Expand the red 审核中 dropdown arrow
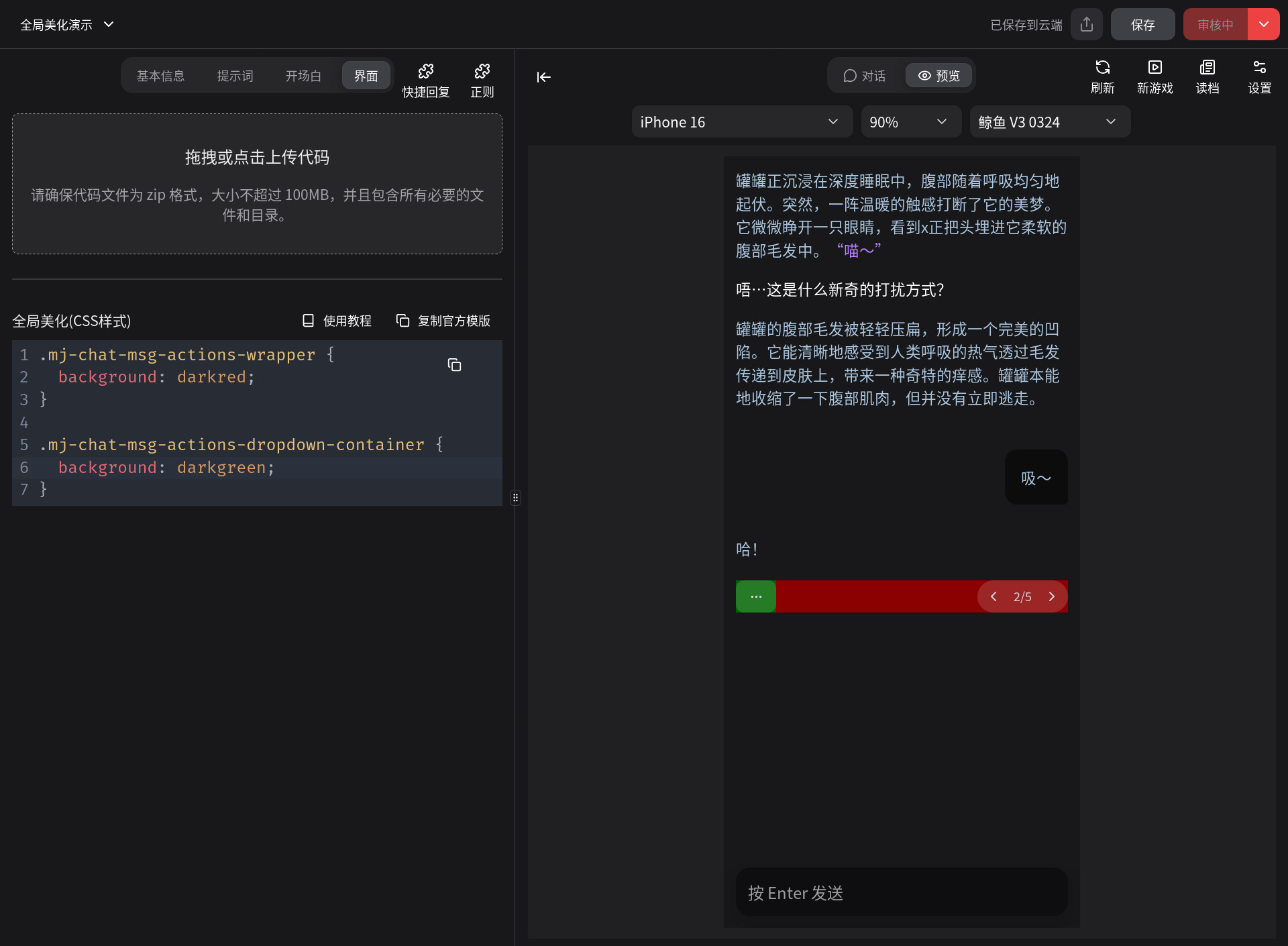Viewport: 1288px width, 946px height. (1263, 25)
